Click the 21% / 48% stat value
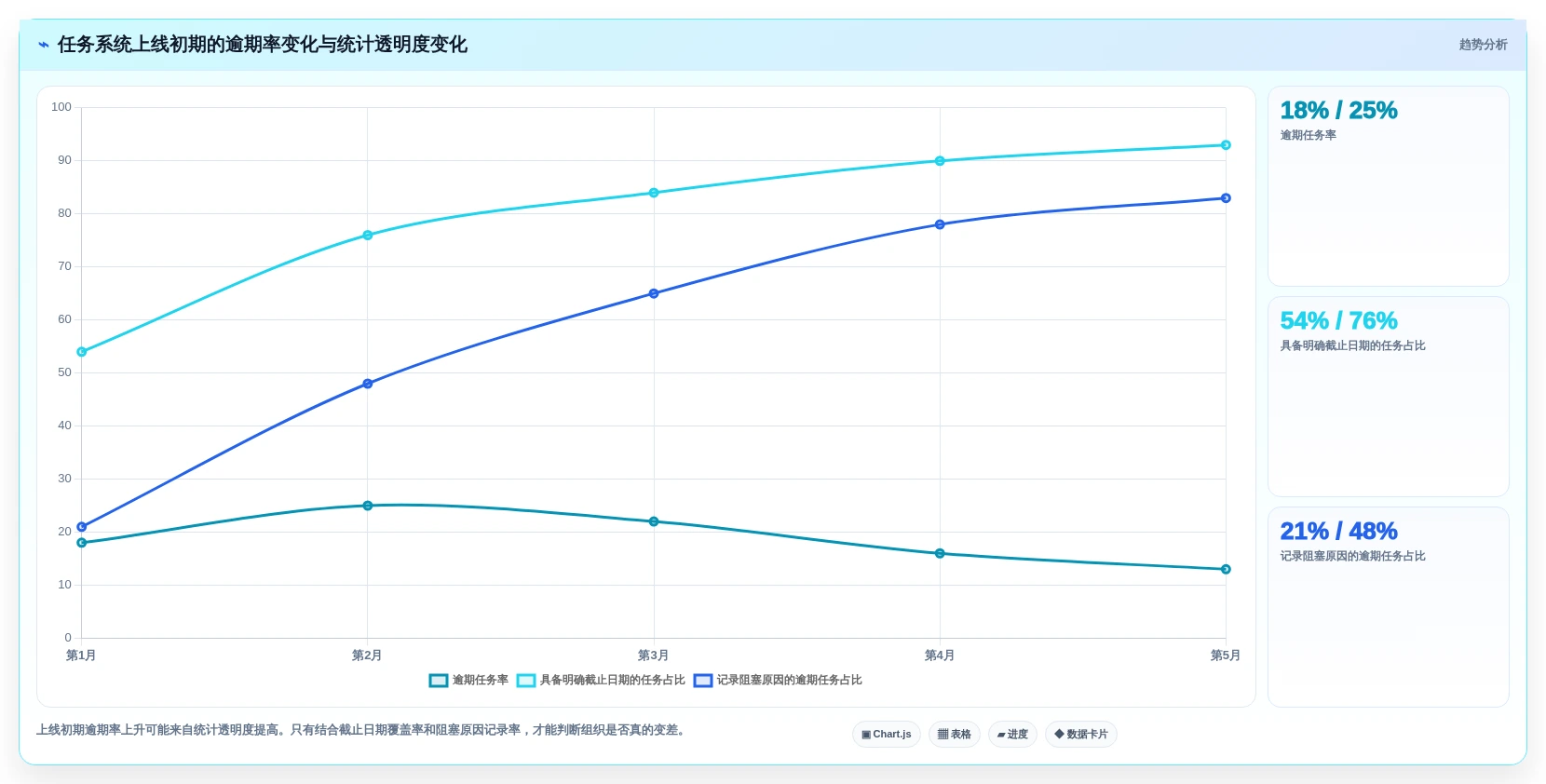The height and width of the screenshot is (784, 1546). (1338, 532)
